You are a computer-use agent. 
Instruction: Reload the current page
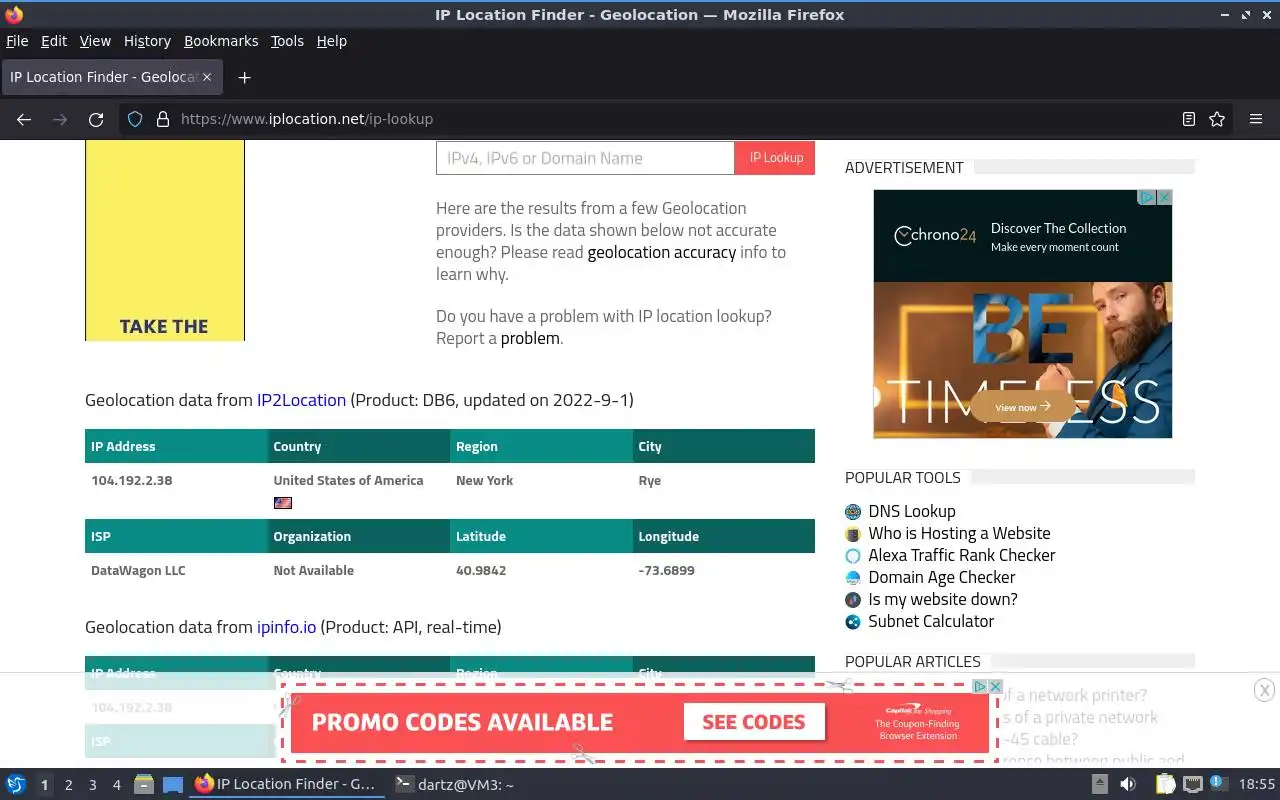coord(96,119)
